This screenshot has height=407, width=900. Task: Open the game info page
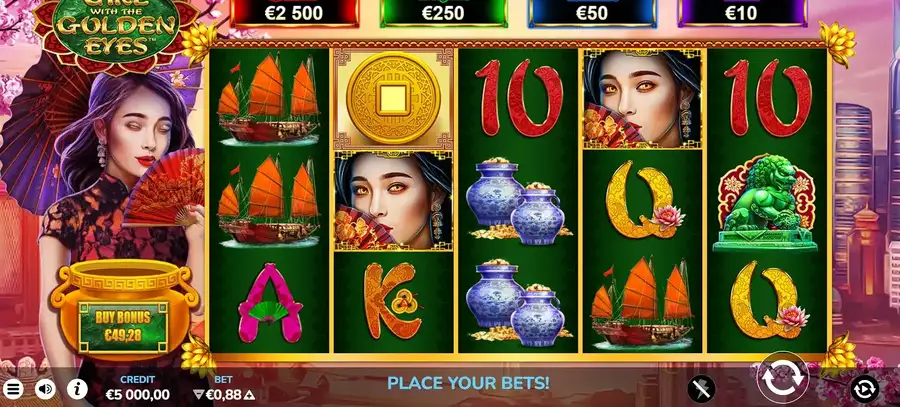point(77,389)
